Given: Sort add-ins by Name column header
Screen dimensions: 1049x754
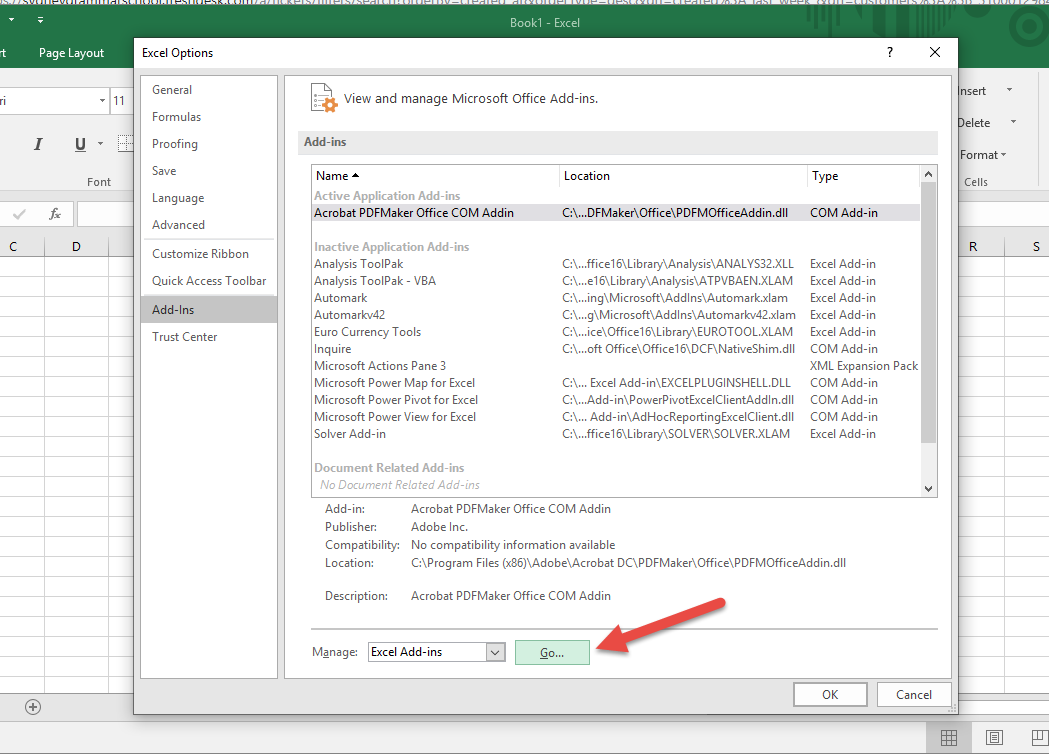Looking at the screenshot, I should tap(336, 176).
